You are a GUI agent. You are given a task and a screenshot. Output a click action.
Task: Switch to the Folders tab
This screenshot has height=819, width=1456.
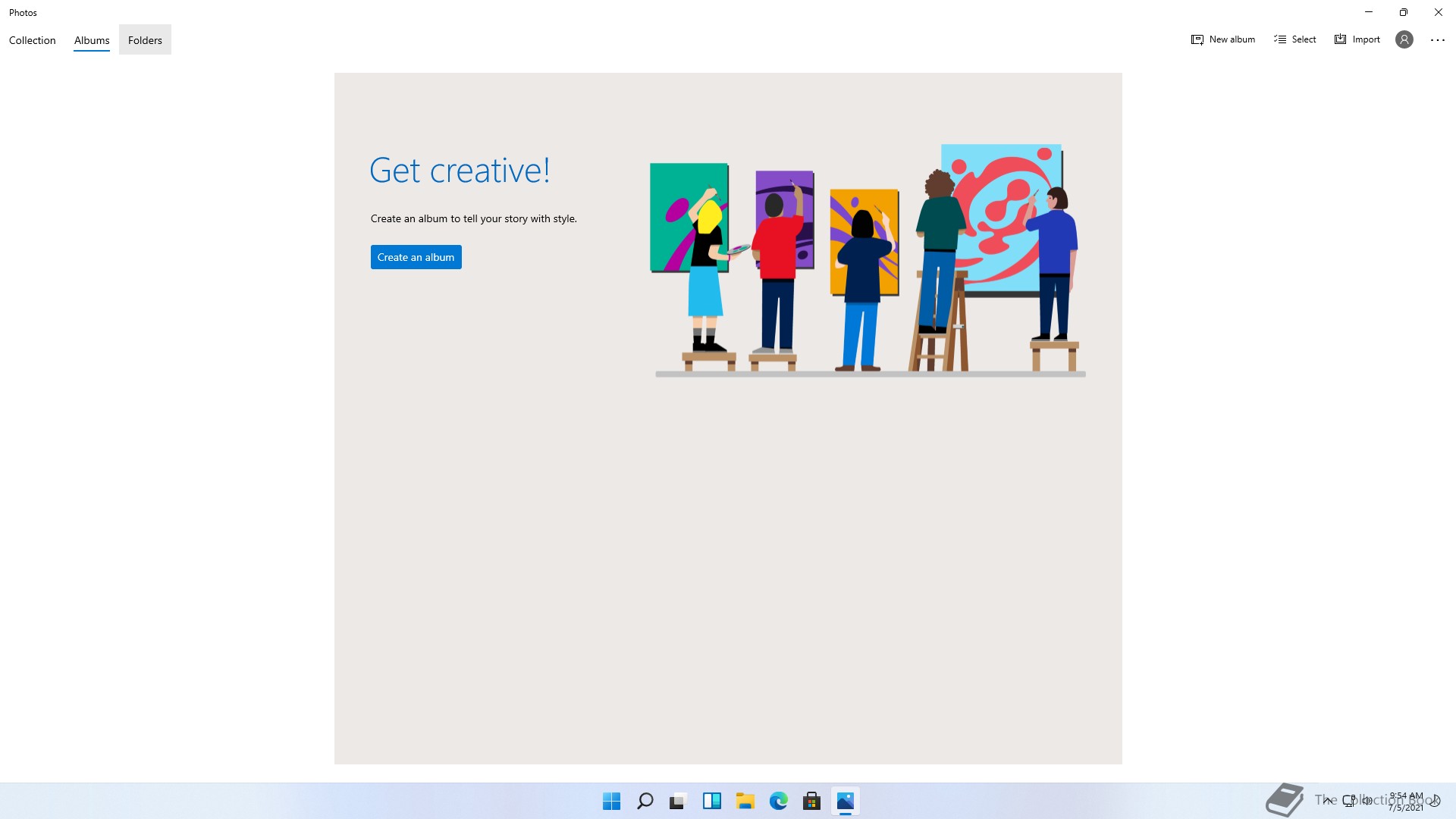click(x=145, y=40)
